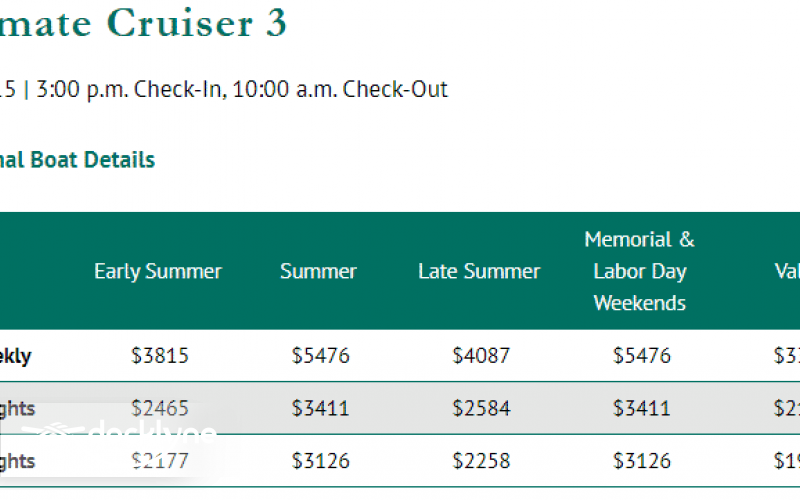Select the Summer column header

click(318, 271)
